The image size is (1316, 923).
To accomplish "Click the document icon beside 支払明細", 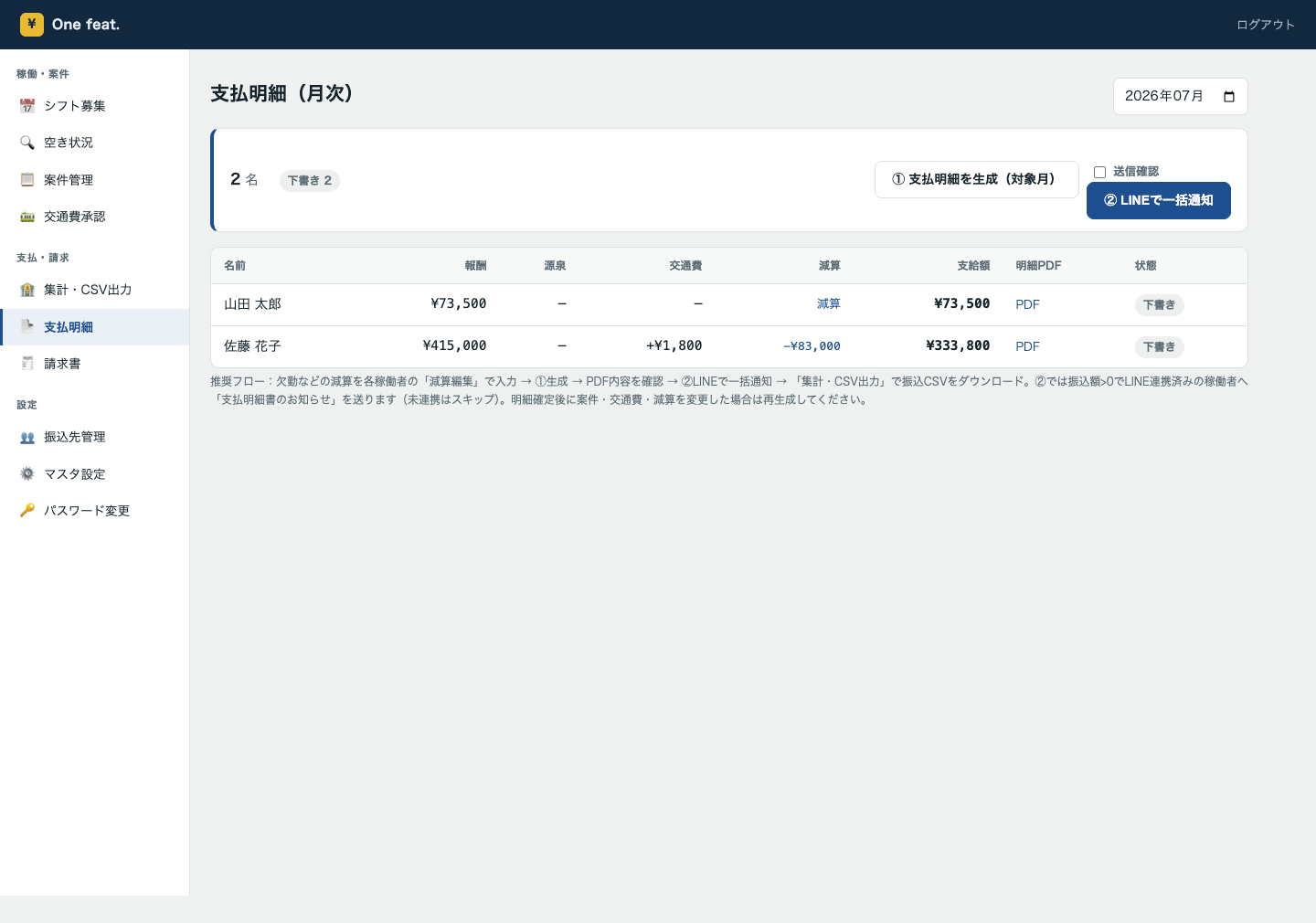I will click(27, 326).
